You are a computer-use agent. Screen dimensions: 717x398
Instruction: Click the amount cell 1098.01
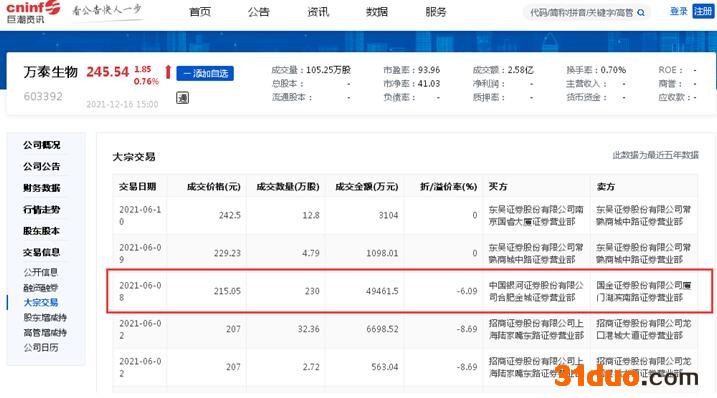(382, 253)
